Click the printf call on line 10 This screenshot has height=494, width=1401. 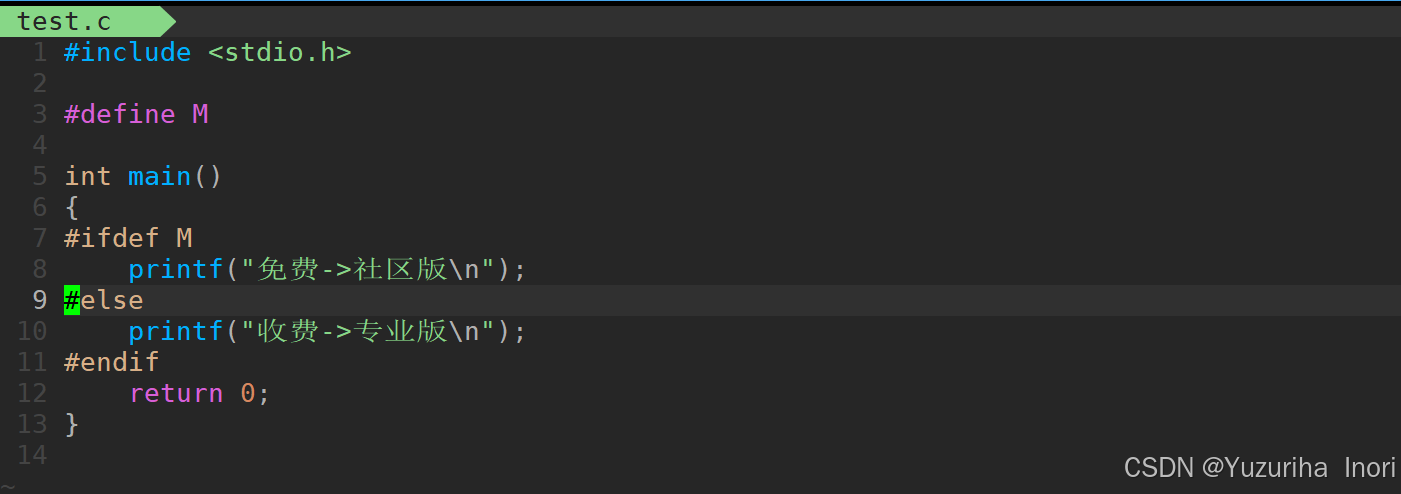(175, 331)
